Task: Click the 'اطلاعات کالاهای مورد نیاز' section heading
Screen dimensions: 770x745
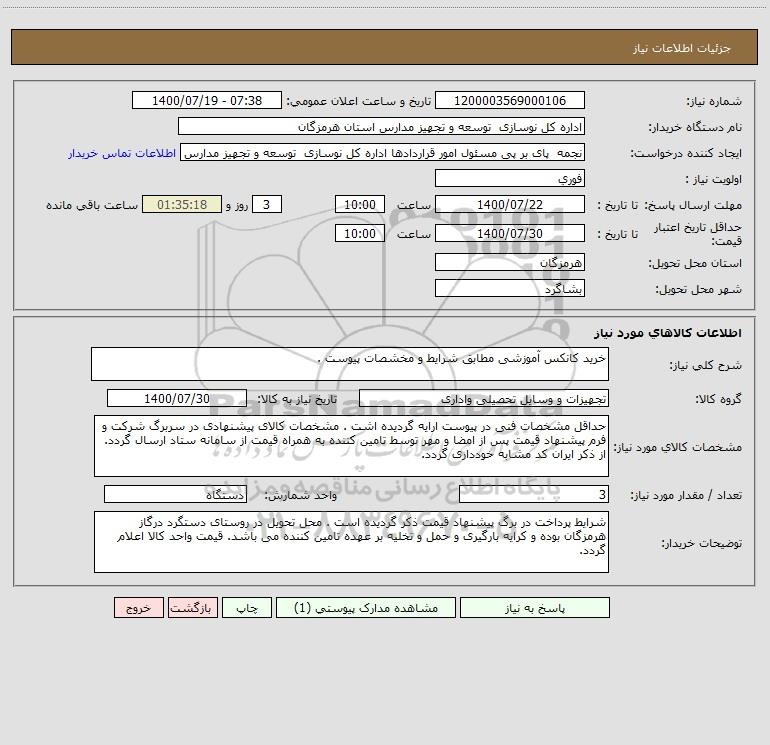Action: [x=668, y=333]
